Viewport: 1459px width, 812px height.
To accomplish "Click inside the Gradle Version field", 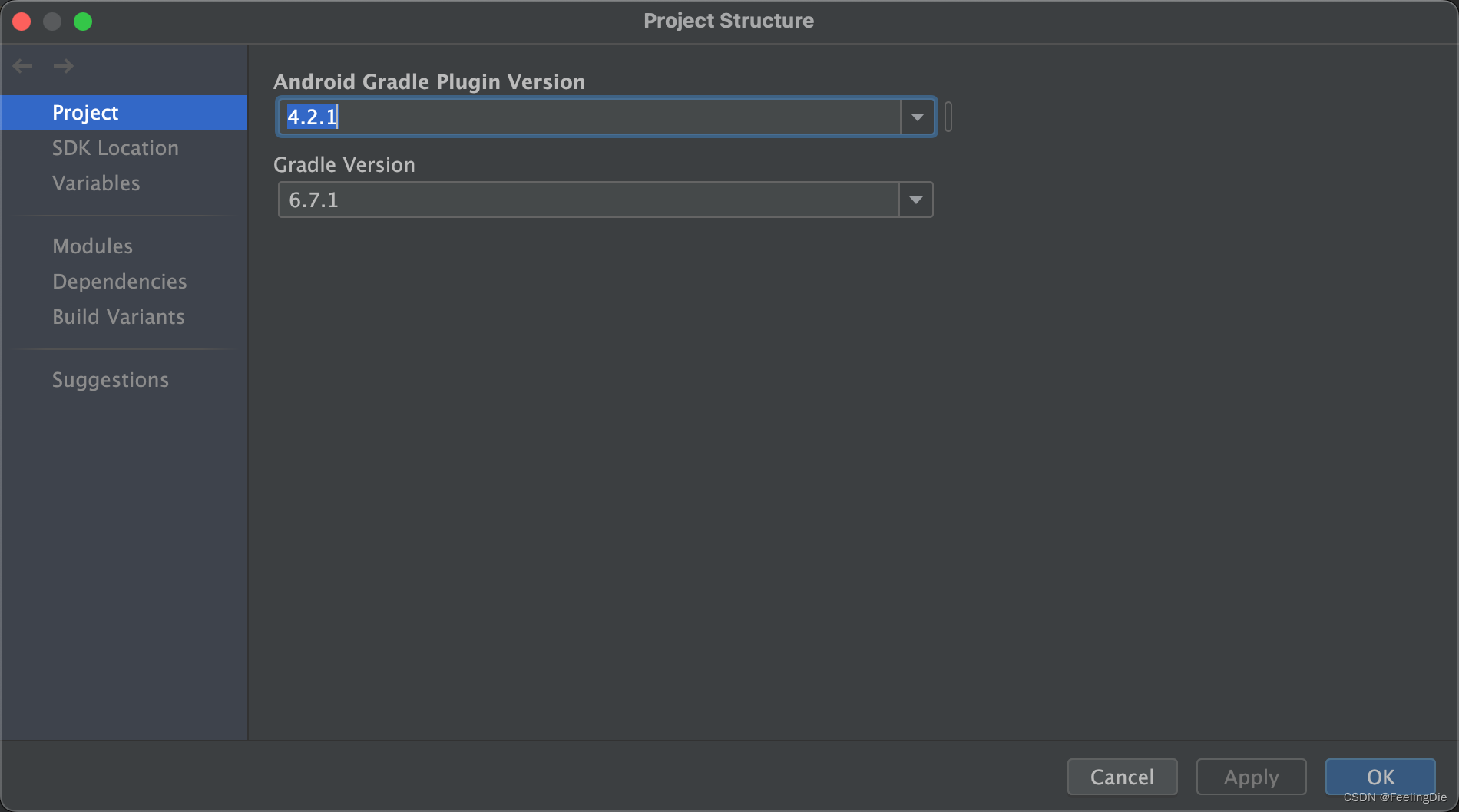I will point(538,200).
